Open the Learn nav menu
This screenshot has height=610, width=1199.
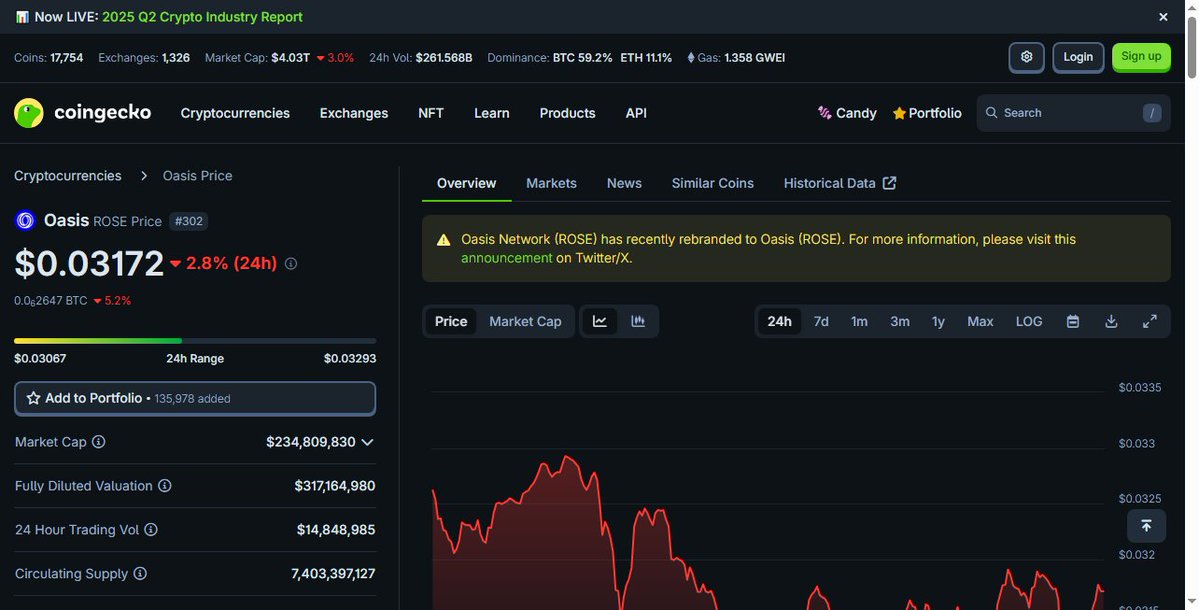click(x=492, y=113)
